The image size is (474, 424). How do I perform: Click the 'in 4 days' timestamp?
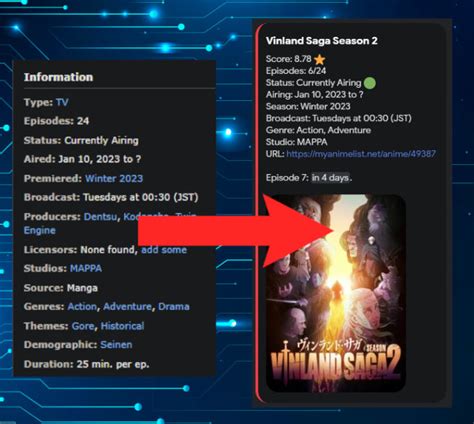330,178
